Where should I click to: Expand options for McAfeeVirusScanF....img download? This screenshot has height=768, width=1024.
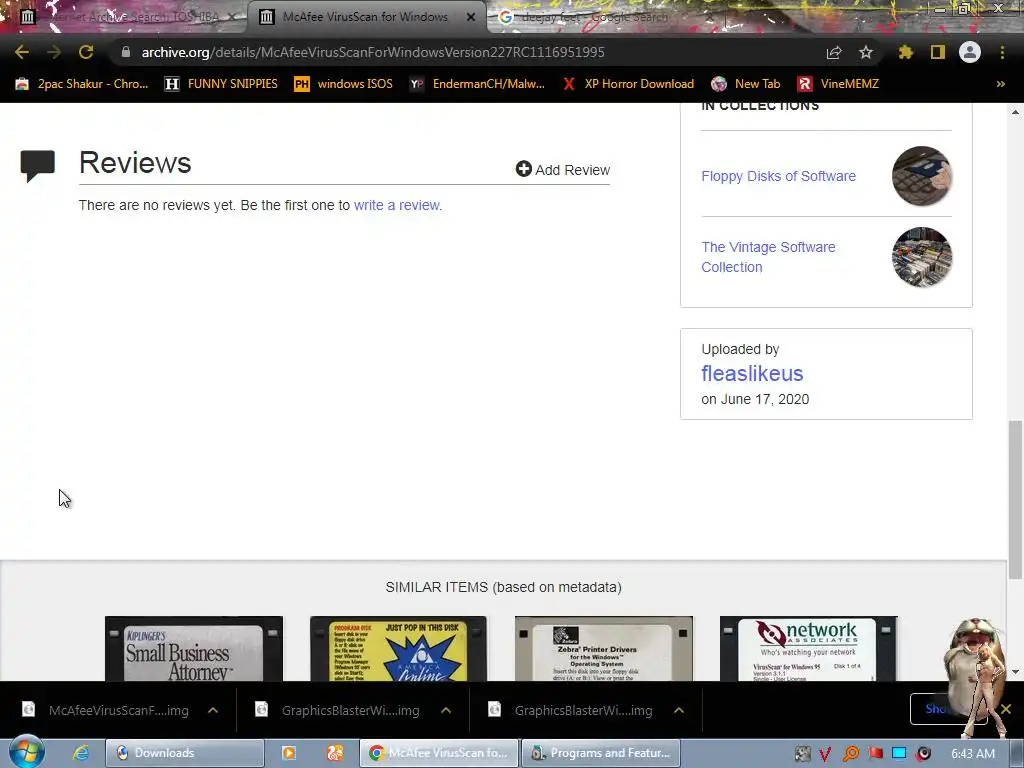pyautogui.click(x=213, y=711)
